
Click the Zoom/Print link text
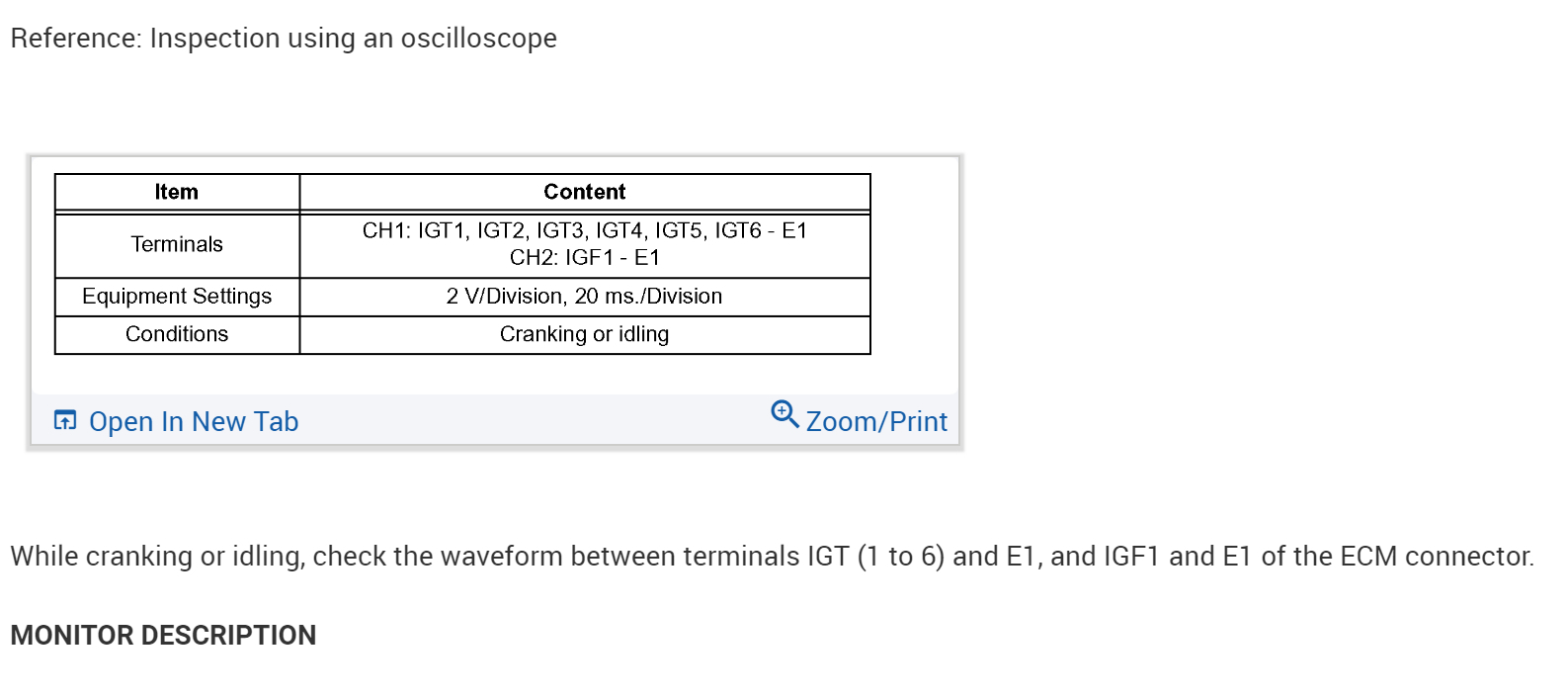[x=875, y=422]
